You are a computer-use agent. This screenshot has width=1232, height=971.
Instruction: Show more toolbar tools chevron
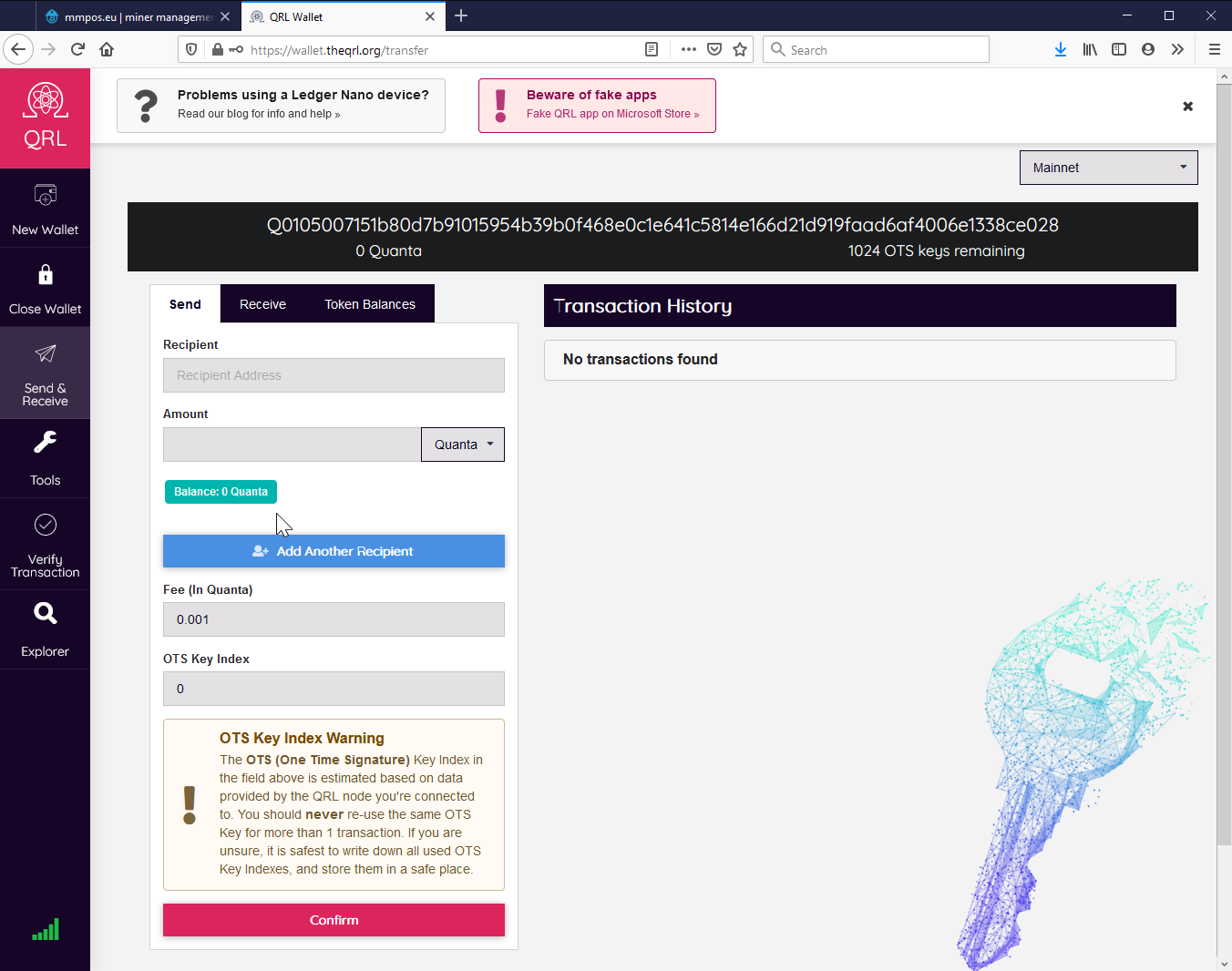coord(1177,49)
